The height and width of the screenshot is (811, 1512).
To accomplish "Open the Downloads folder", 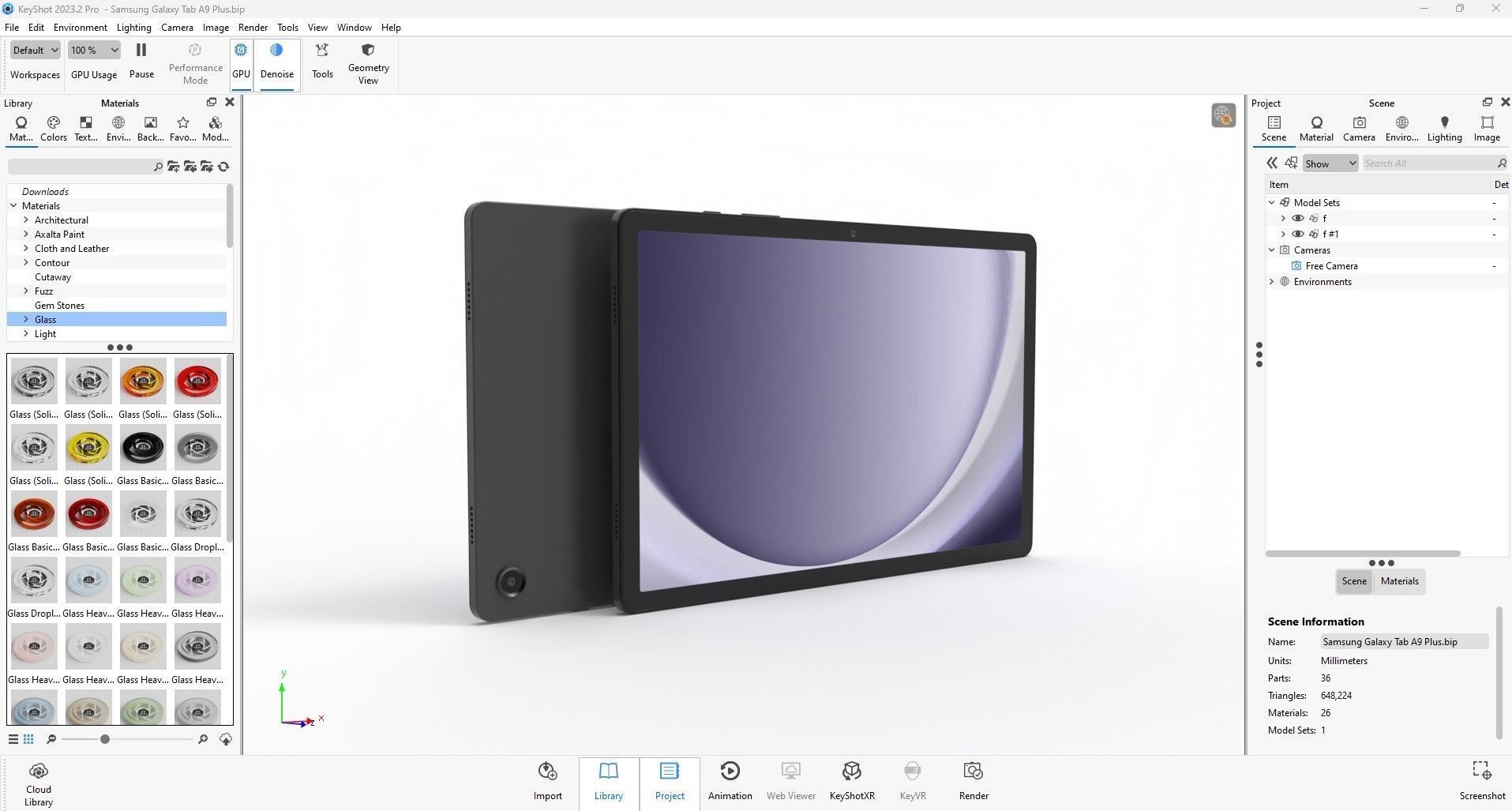I will [45, 192].
